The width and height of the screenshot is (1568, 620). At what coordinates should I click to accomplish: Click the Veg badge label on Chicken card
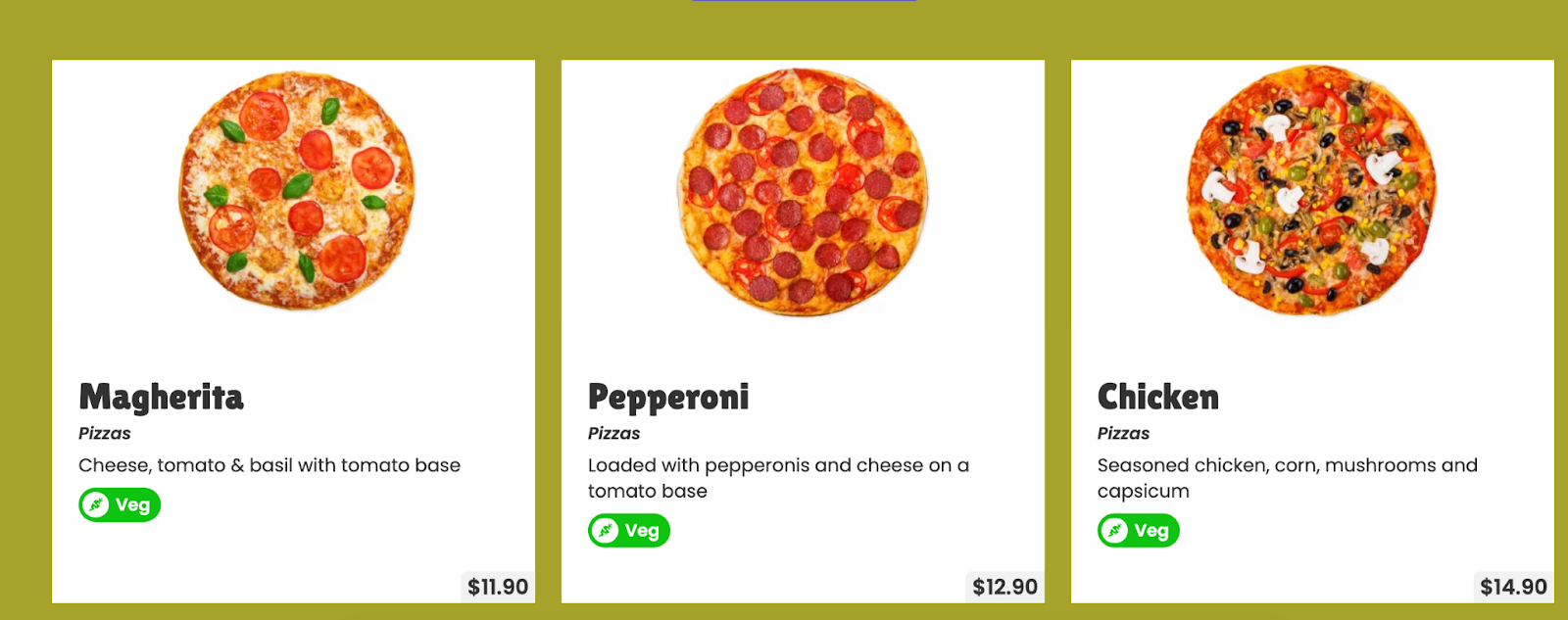pyautogui.click(x=1151, y=531)
